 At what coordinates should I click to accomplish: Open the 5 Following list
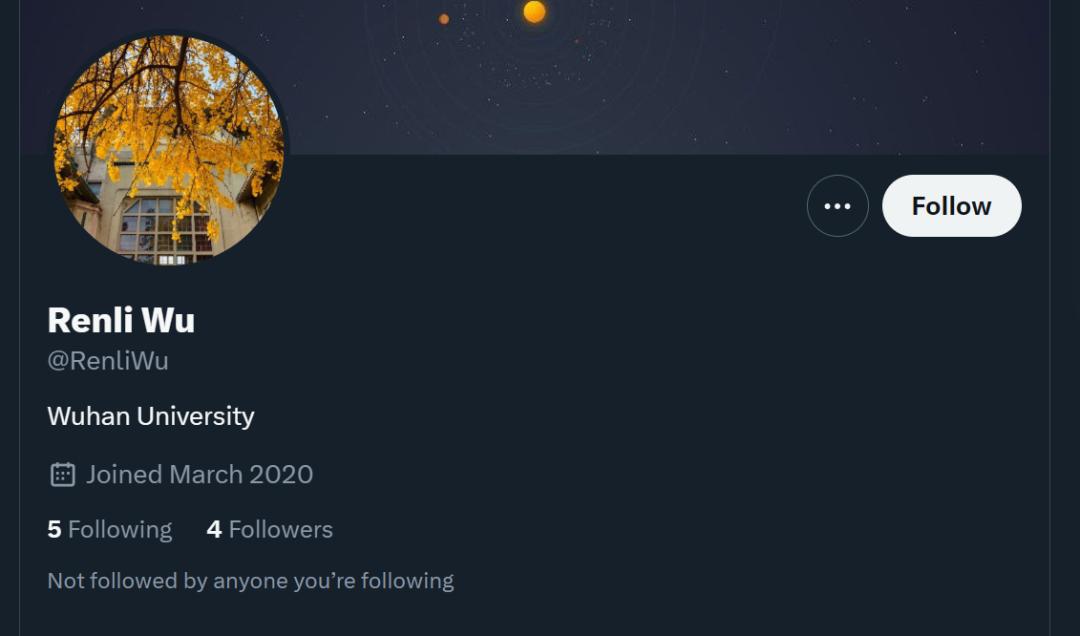click(x=109, y=529)
